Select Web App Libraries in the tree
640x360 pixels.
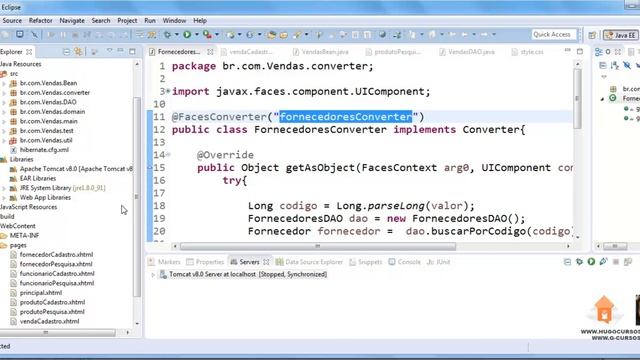(45, 198)
